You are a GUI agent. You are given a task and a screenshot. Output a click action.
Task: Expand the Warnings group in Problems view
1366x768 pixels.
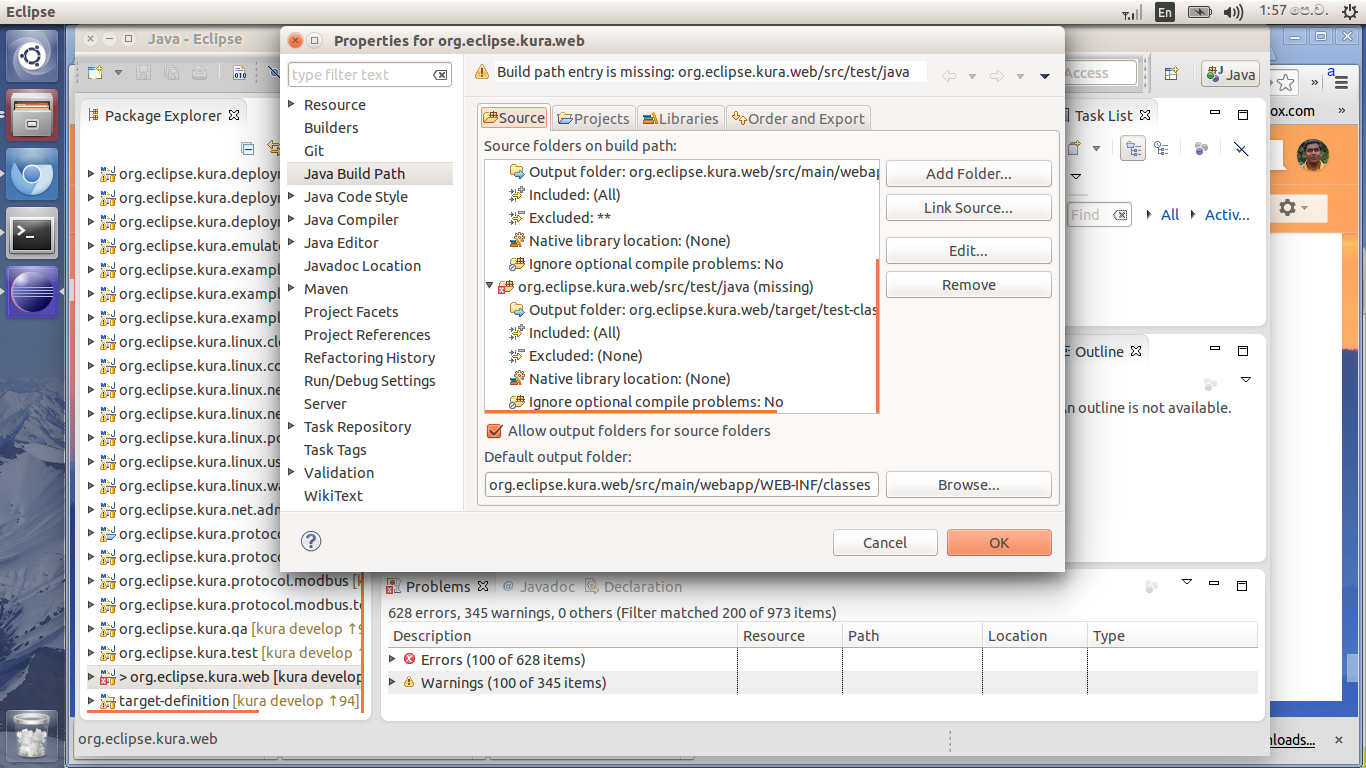393,682
